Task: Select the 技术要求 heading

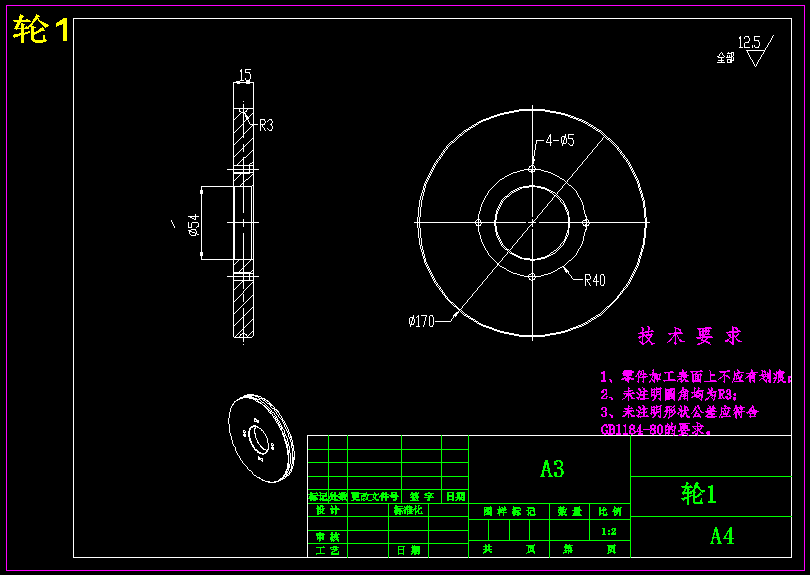Action: 690,336
